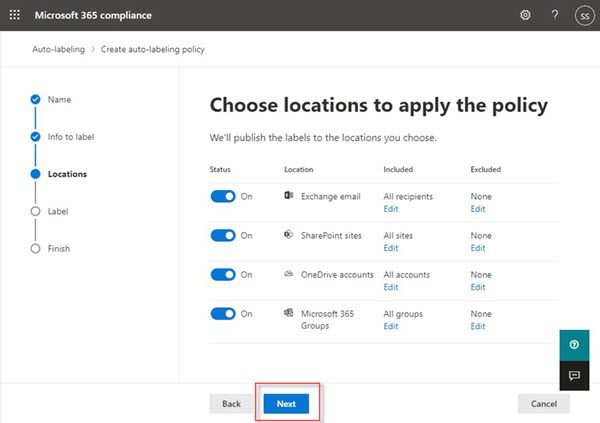
Task: Go to the Name step
Action: [59, 100]
